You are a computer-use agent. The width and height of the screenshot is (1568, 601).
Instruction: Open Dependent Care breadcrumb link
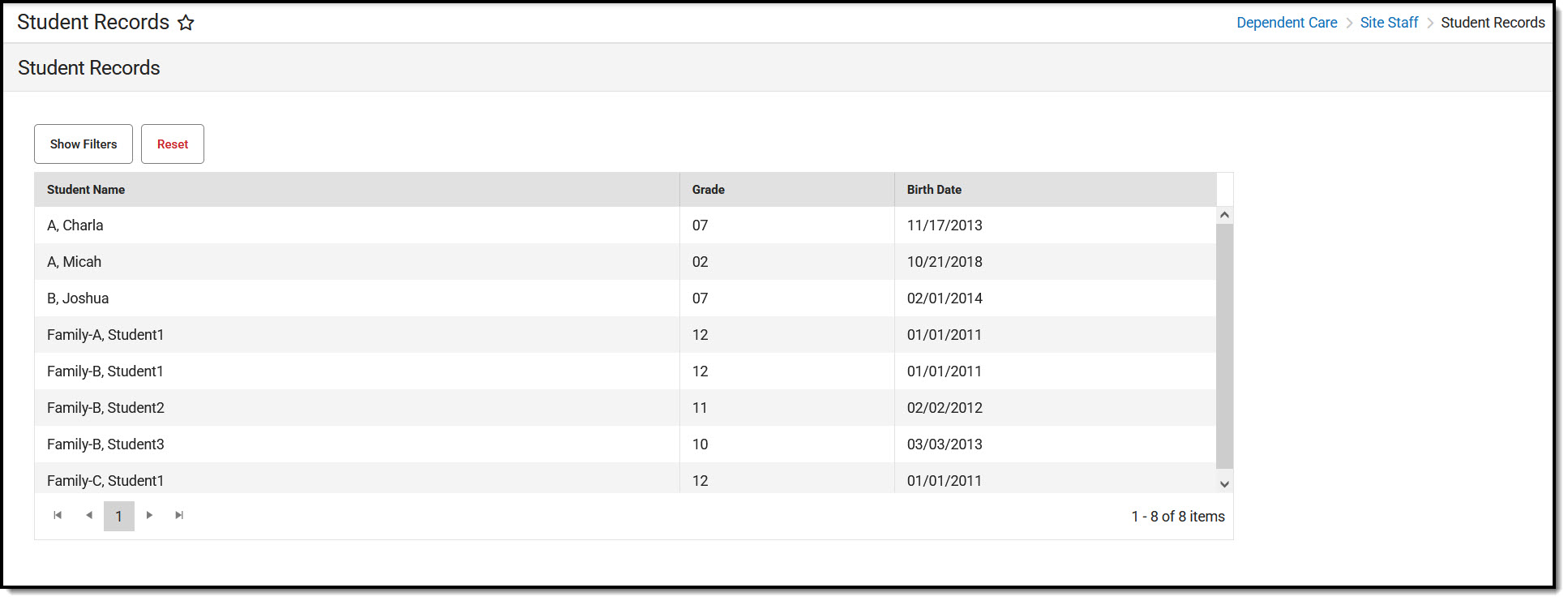(1287, 23)
